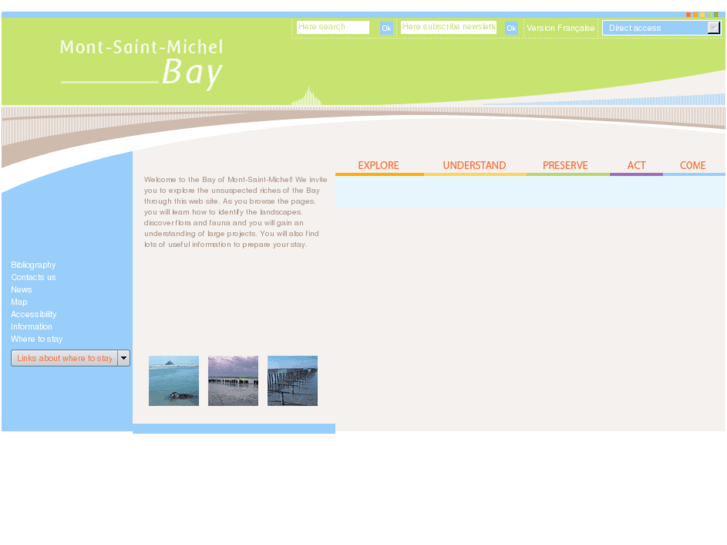Open the ACT tab
Viewport: 727px width, 545px height.
[x=636, y=166]
